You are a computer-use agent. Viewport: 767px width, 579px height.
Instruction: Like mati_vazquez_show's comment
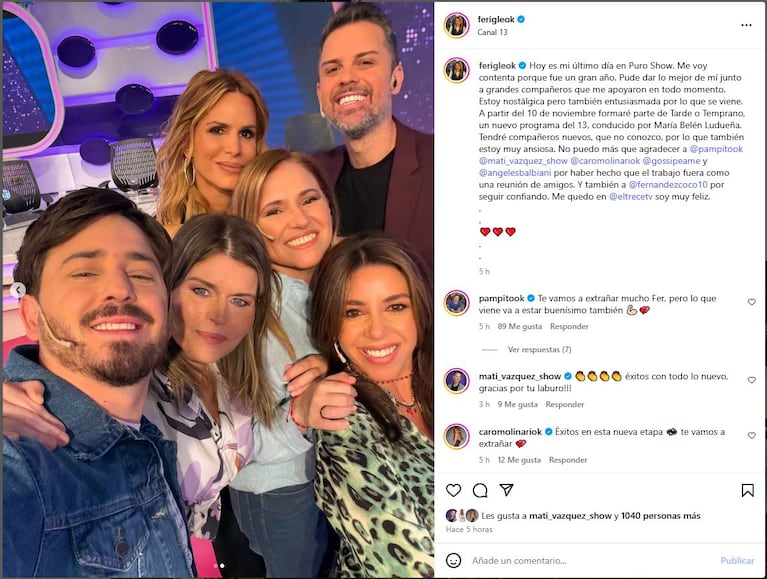[751, 380]
